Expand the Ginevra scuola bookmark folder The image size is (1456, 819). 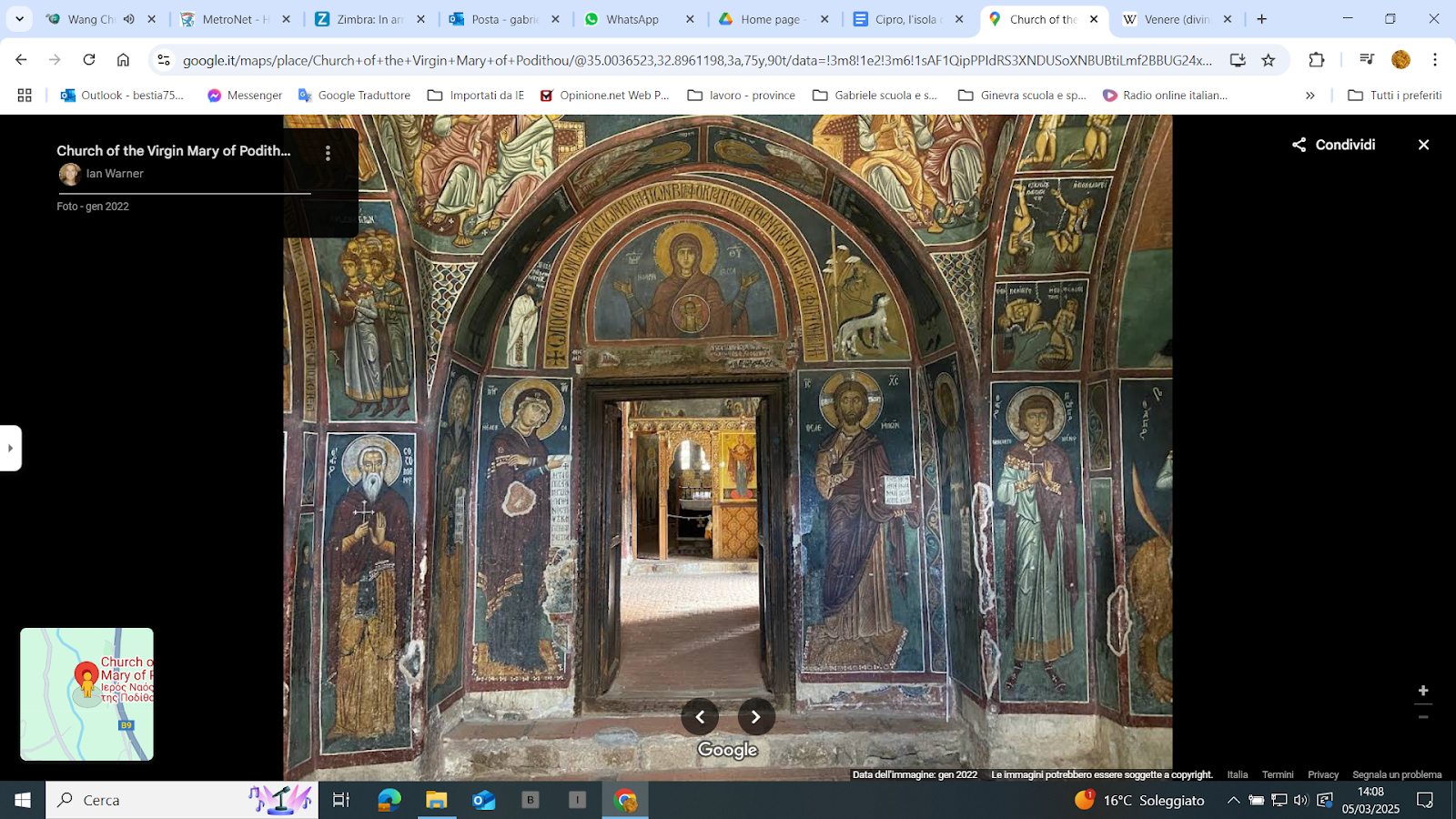click(x=1022, y=96)
